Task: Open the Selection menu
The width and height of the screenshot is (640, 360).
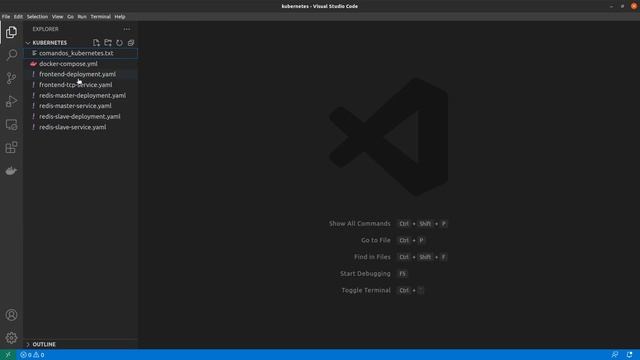Action: [x=37, y=17]
